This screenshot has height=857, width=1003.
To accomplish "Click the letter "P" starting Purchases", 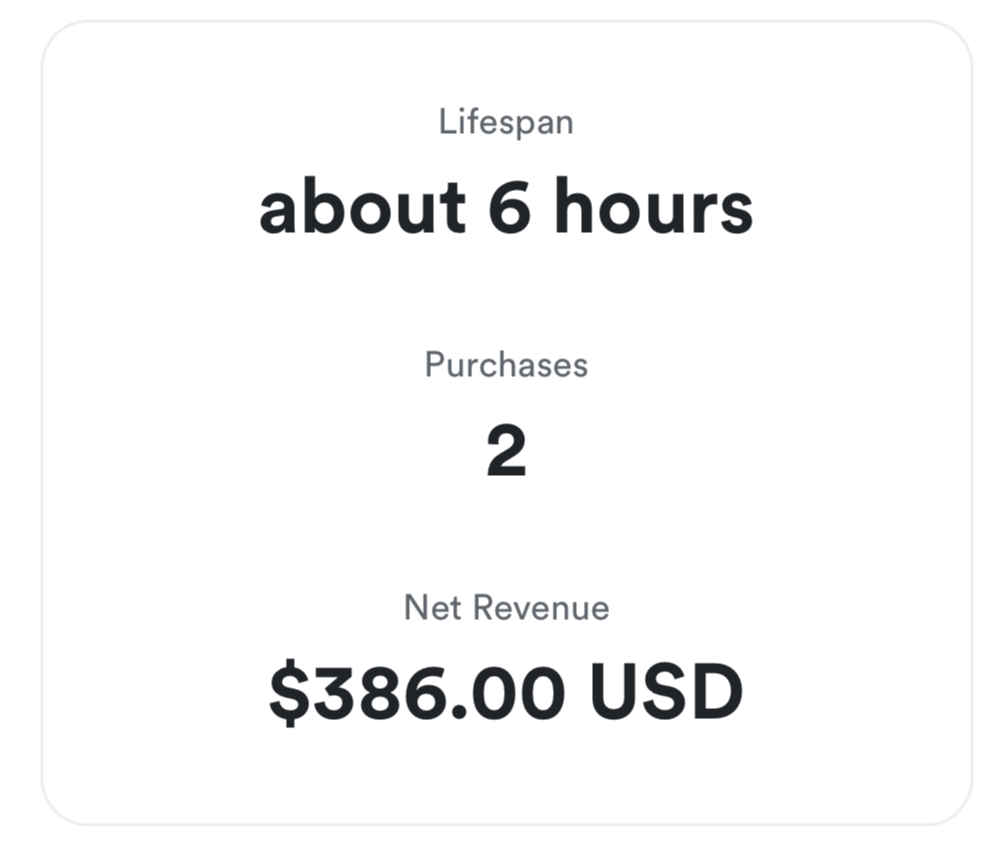I will click(433, 364).
